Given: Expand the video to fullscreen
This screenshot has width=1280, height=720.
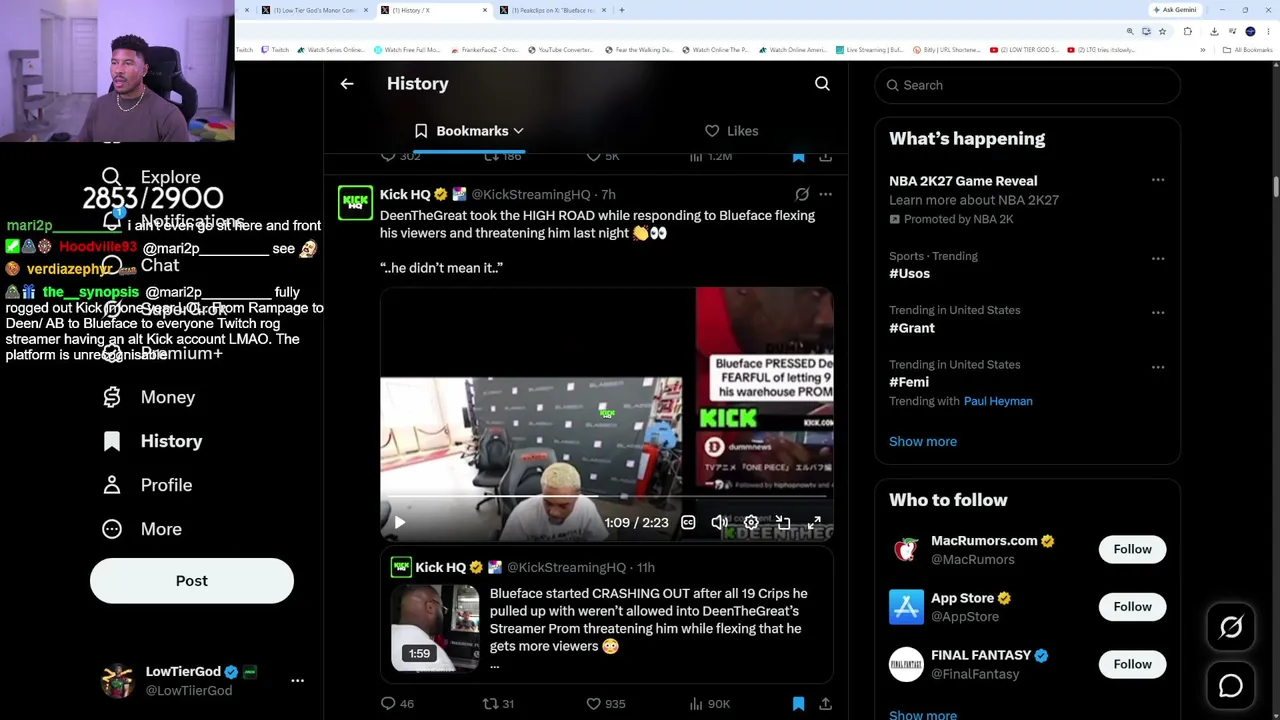Looking at the screenshot, I should click(x=814, y=522).
